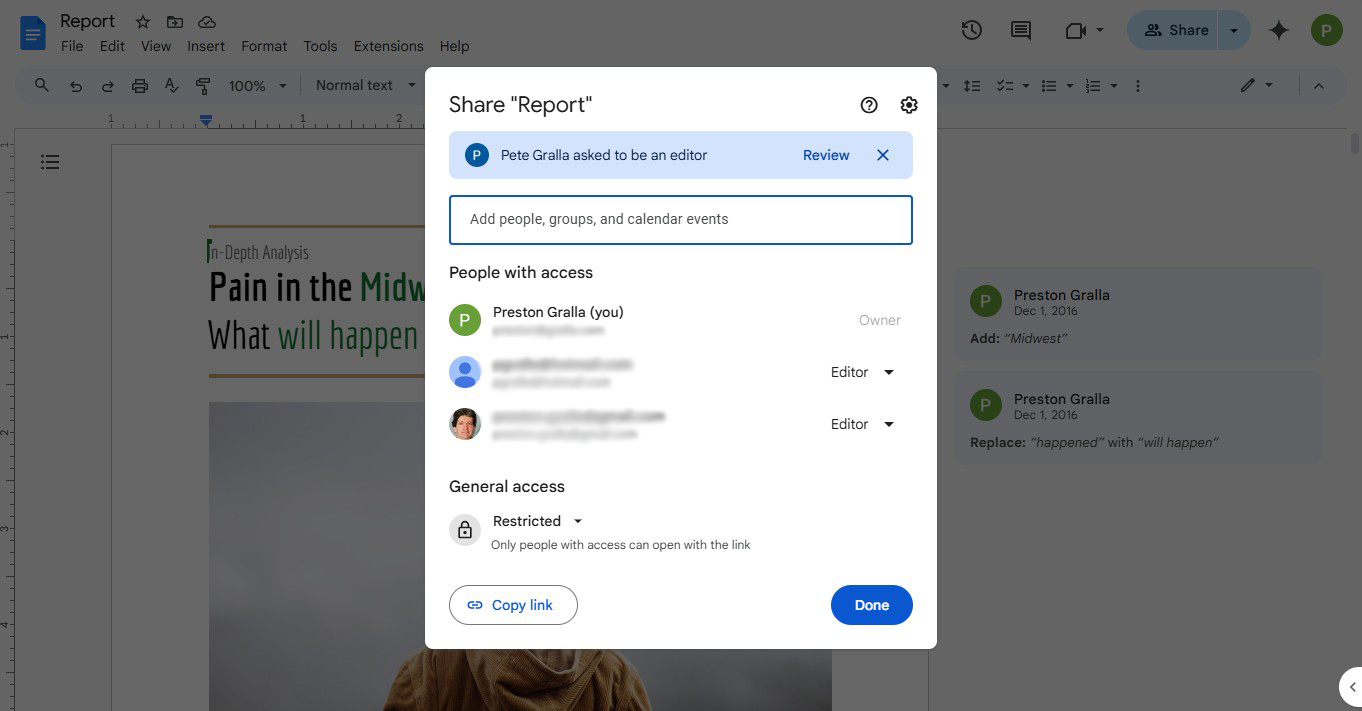Image resolution: width=1362 pixels, height=711 pixels.
Task: Open Gemini AI features
Action: coord(1278,30)
